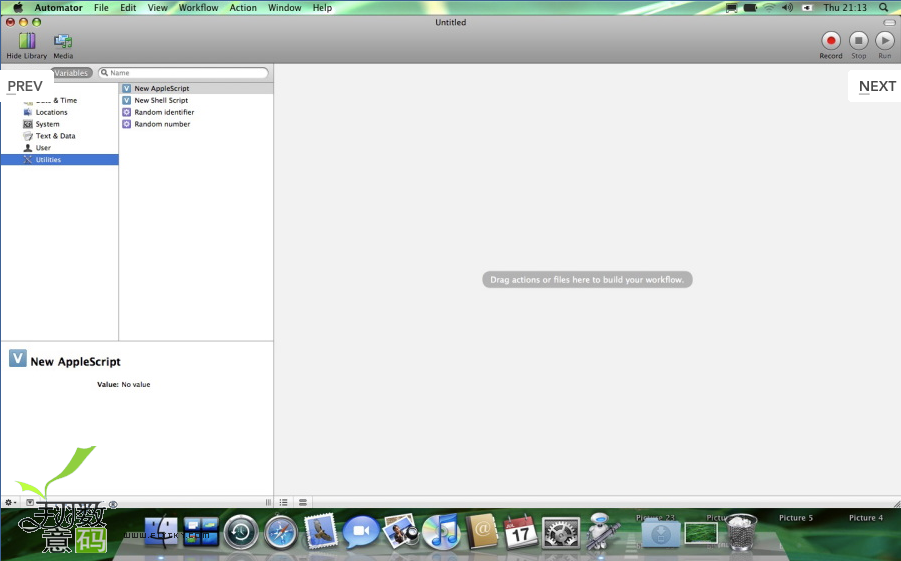Open the Workflow menu
Viewport: 901px width, 561px height.
tap(198, 7)
